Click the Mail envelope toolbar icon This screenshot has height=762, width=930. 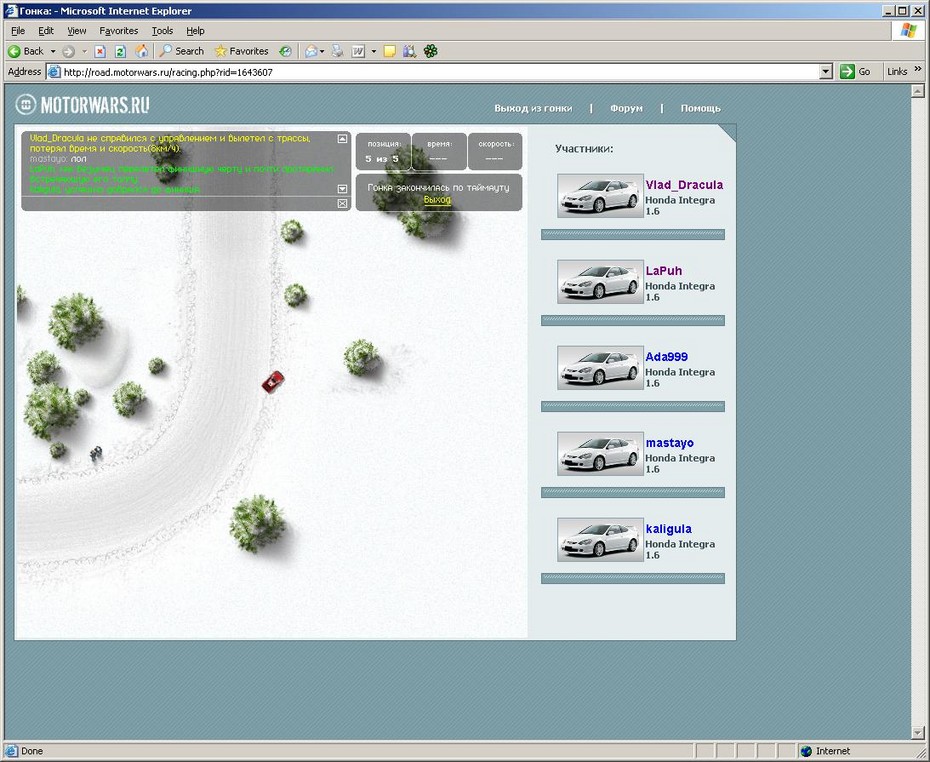point(311,52)
